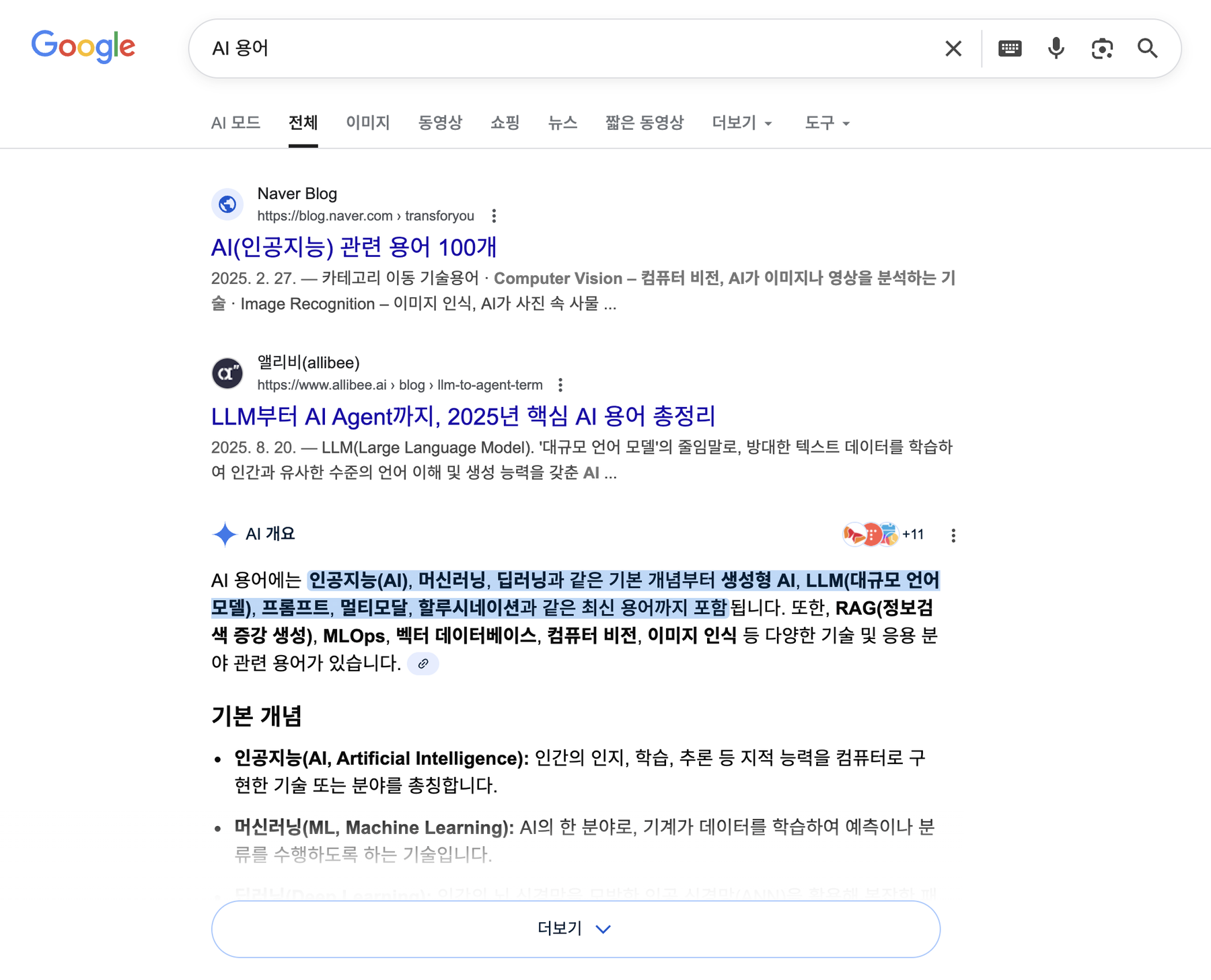Open the on-screen keyboard input icon
The height and width of the screenshot is (980, 1211).
pos(1010,48)
